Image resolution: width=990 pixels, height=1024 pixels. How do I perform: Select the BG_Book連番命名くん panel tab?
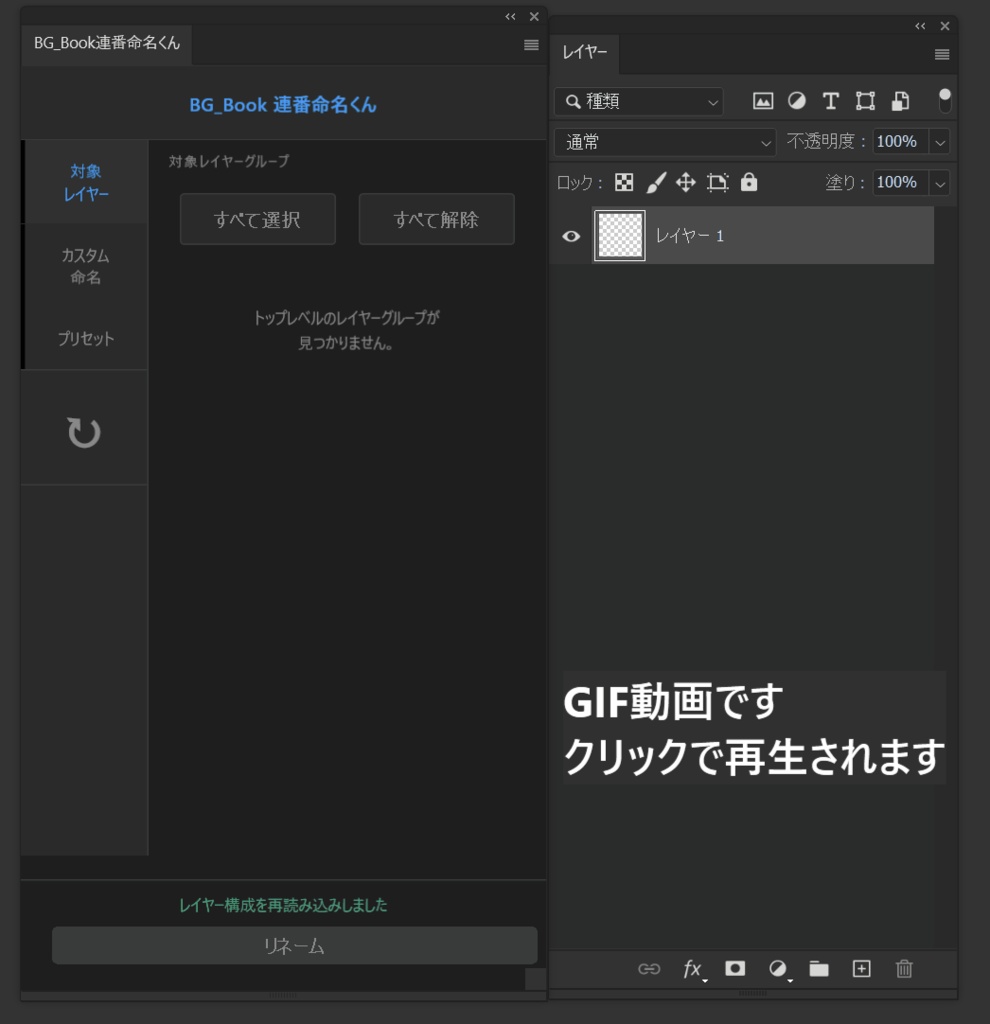pos(106,43)
